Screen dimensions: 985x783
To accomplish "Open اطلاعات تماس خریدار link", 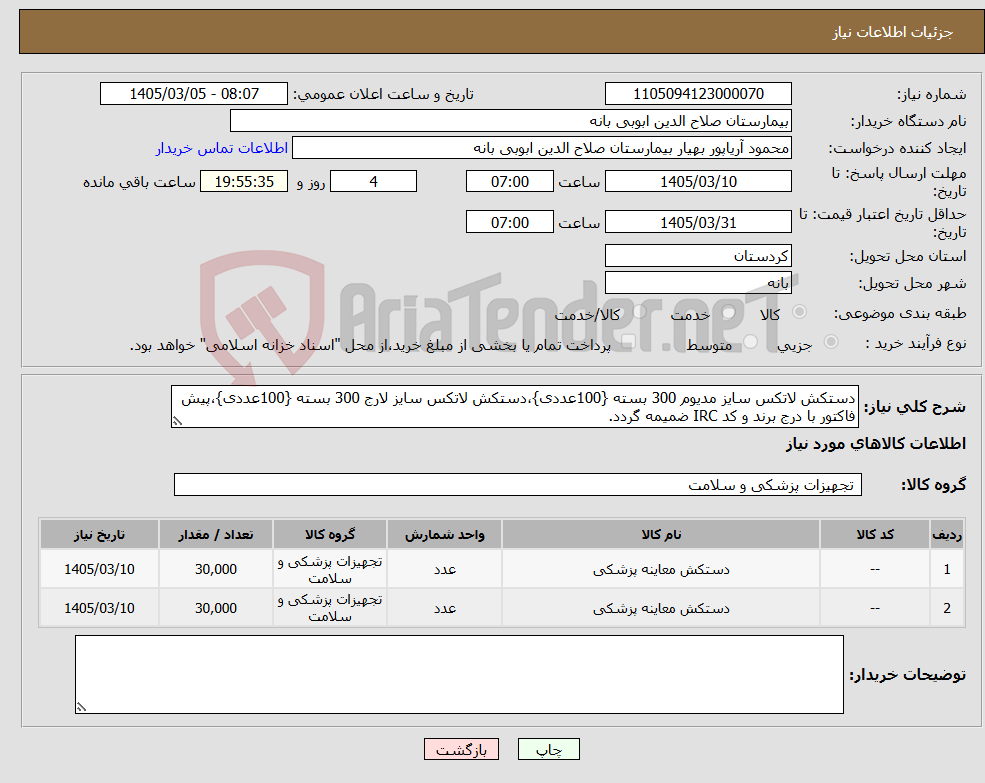I will tap(222, 148).
